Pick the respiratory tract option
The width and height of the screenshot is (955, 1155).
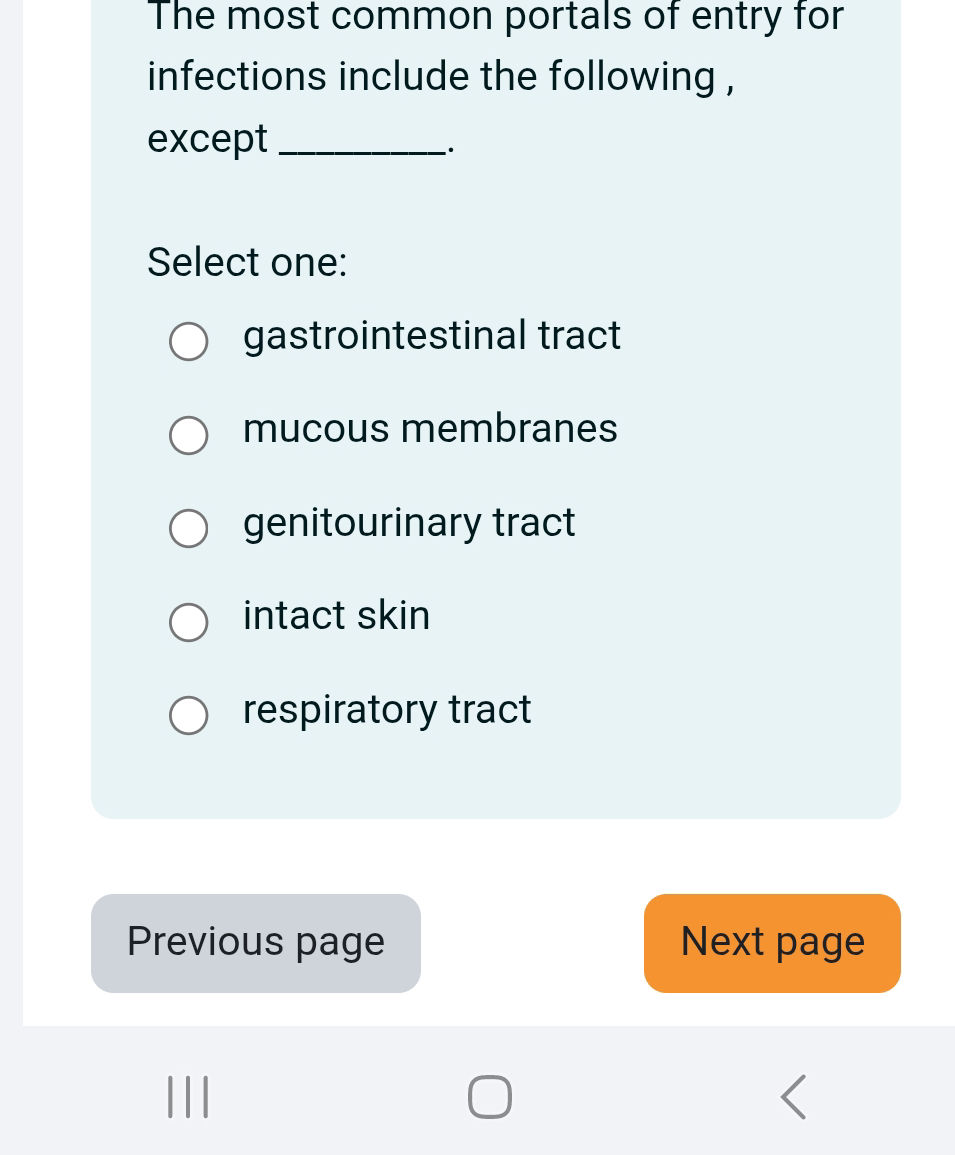(188, 715)
